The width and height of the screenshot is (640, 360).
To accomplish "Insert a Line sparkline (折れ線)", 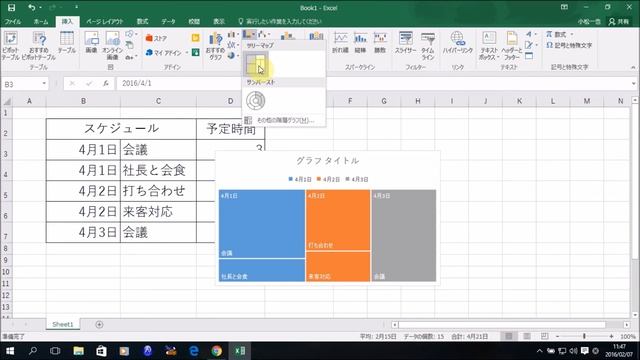I will pyautogui.click(x=340, y=42).
